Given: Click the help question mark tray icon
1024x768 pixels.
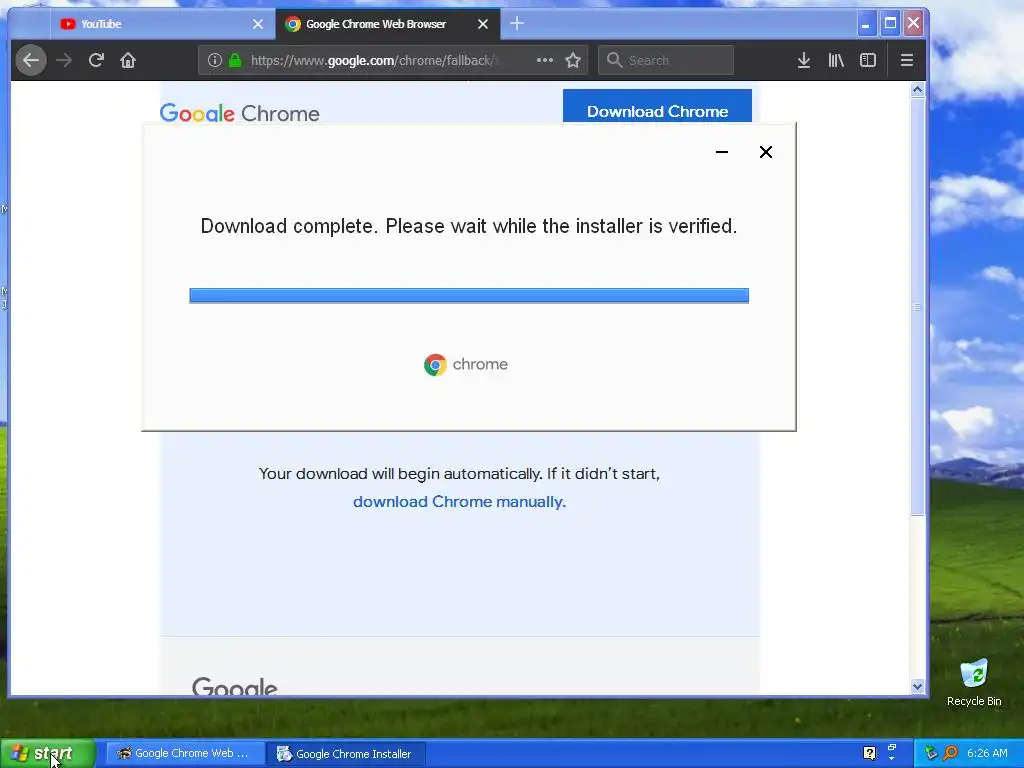Looking at the screenshot, I should [x=869, y=753].
